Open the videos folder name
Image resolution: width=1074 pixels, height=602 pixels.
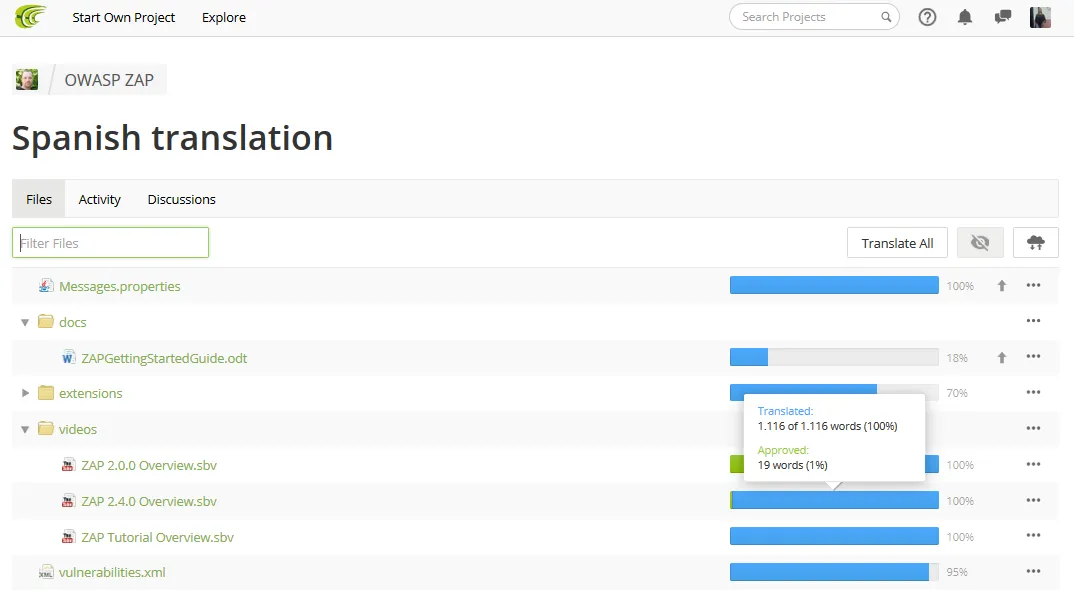pyautogui.click(x=78, y=429)
